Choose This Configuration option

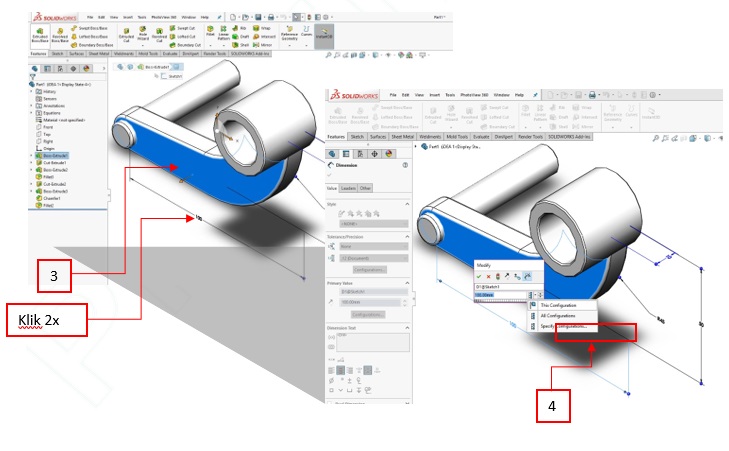tap(559, 305)
